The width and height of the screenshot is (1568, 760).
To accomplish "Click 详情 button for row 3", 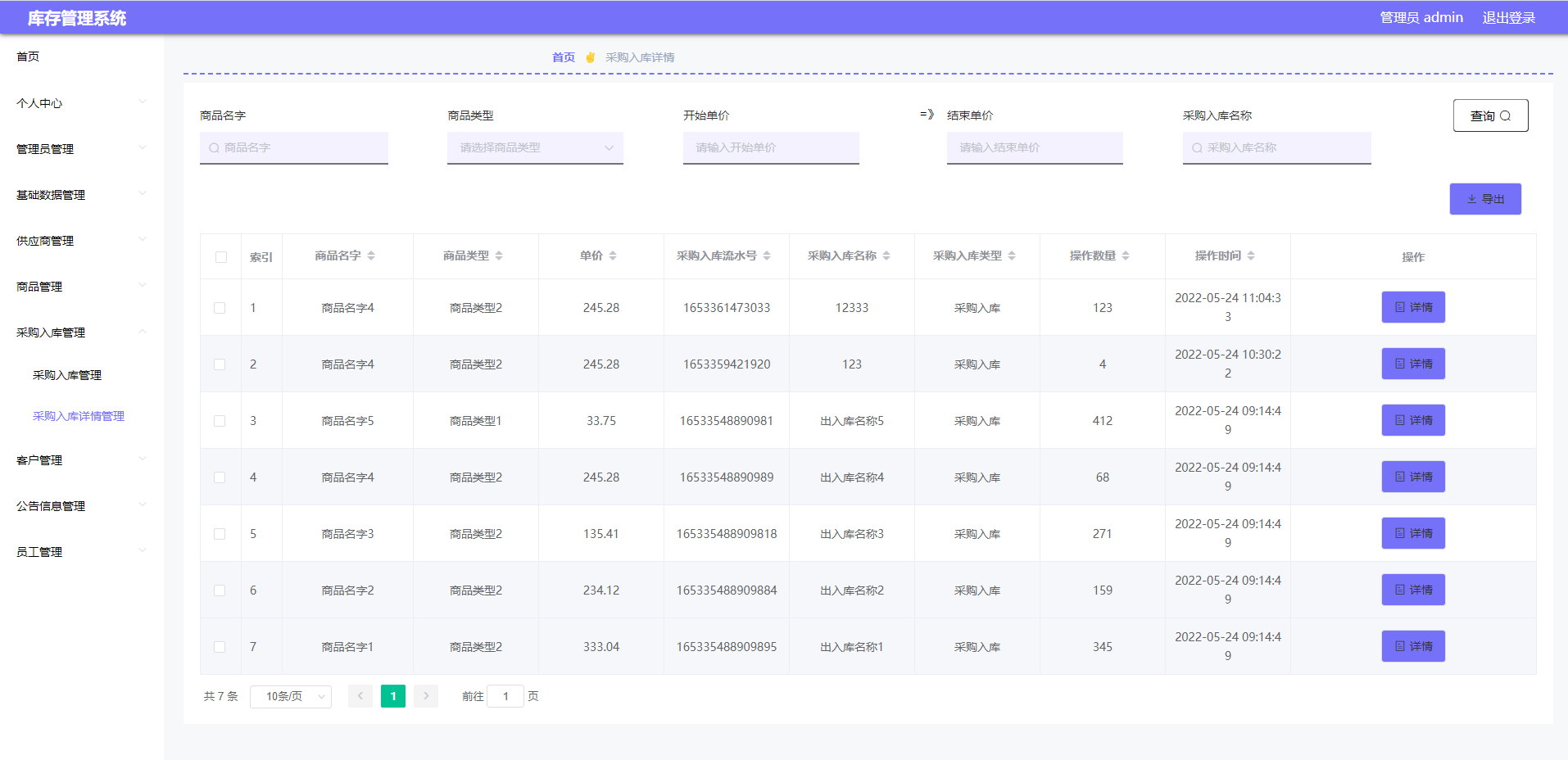I will click(x=1413, y=420).
